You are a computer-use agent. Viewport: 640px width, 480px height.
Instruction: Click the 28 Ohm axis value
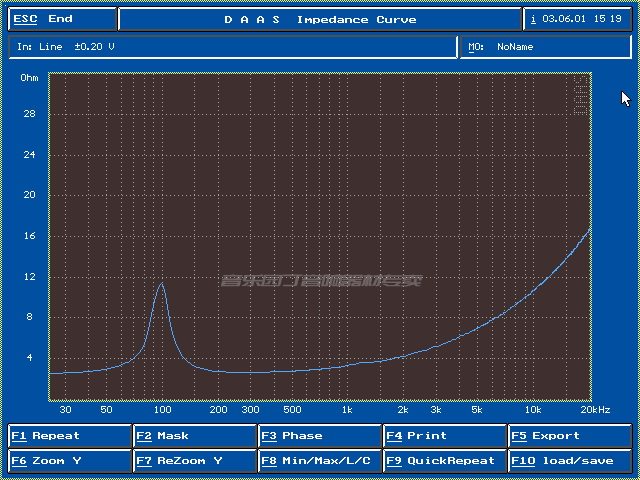(x=29, y=113)
